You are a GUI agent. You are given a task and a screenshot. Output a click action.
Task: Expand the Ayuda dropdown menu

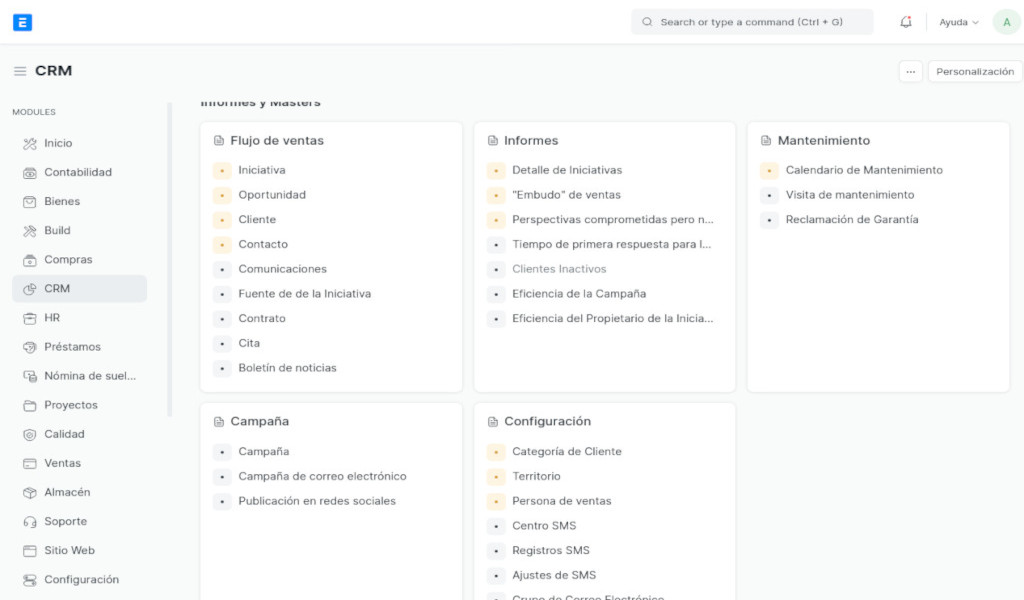(958, 22)
